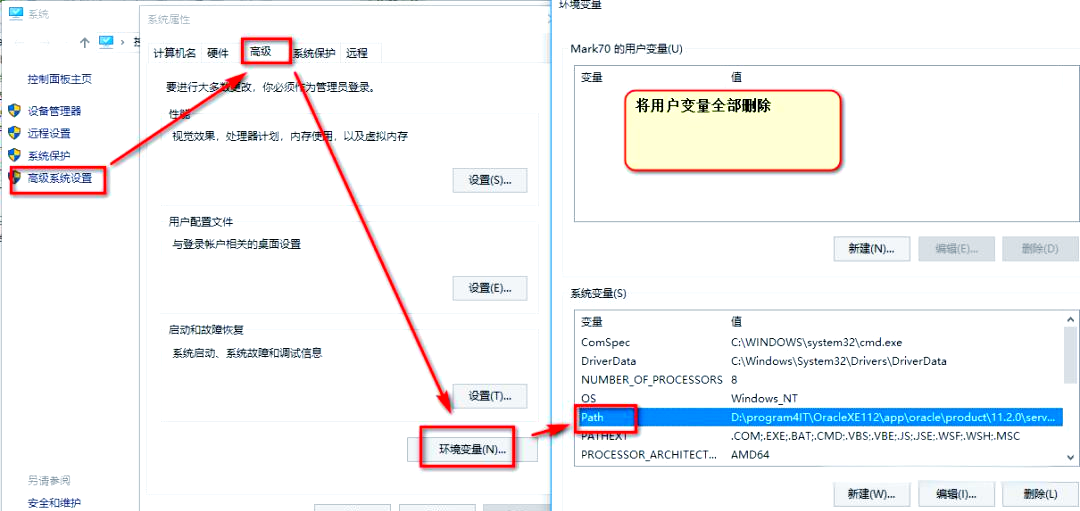Click 新建(N)... for user variables
This screenshot has width=1080, height=511.
871,249
